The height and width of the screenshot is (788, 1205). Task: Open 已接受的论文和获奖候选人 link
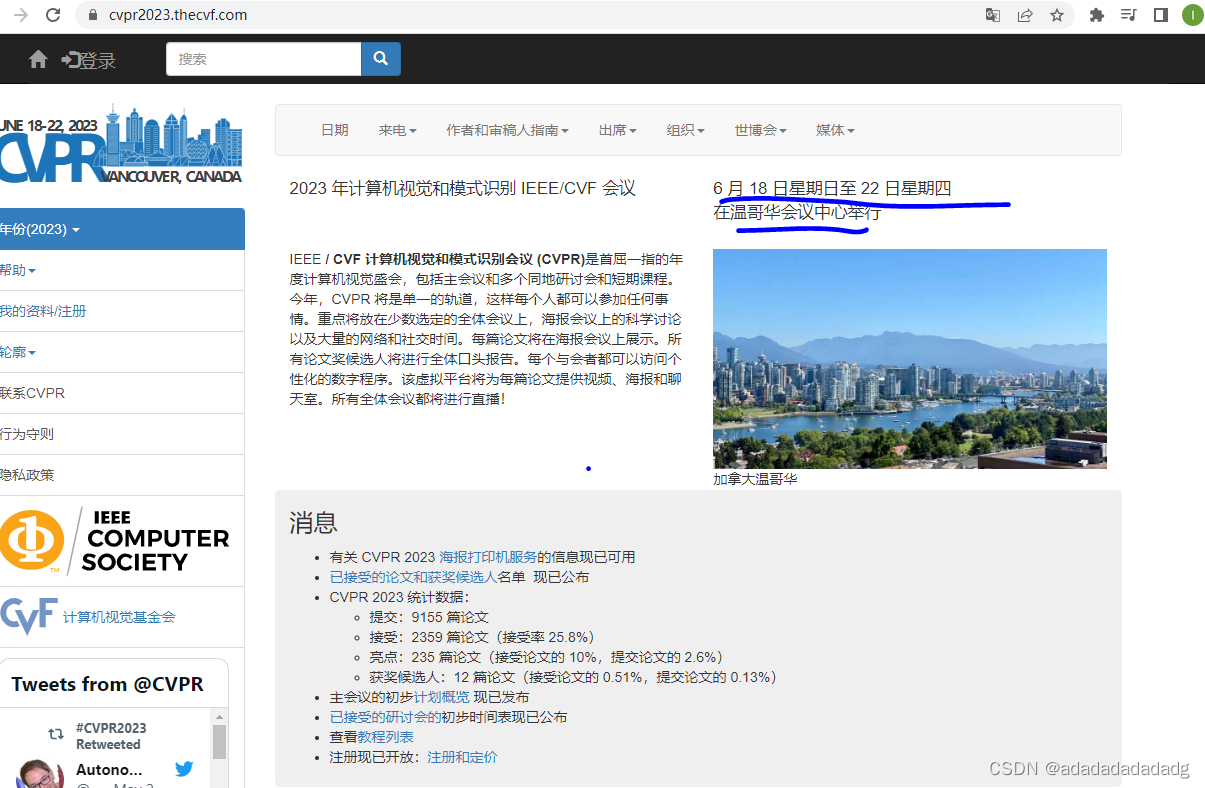413,577
